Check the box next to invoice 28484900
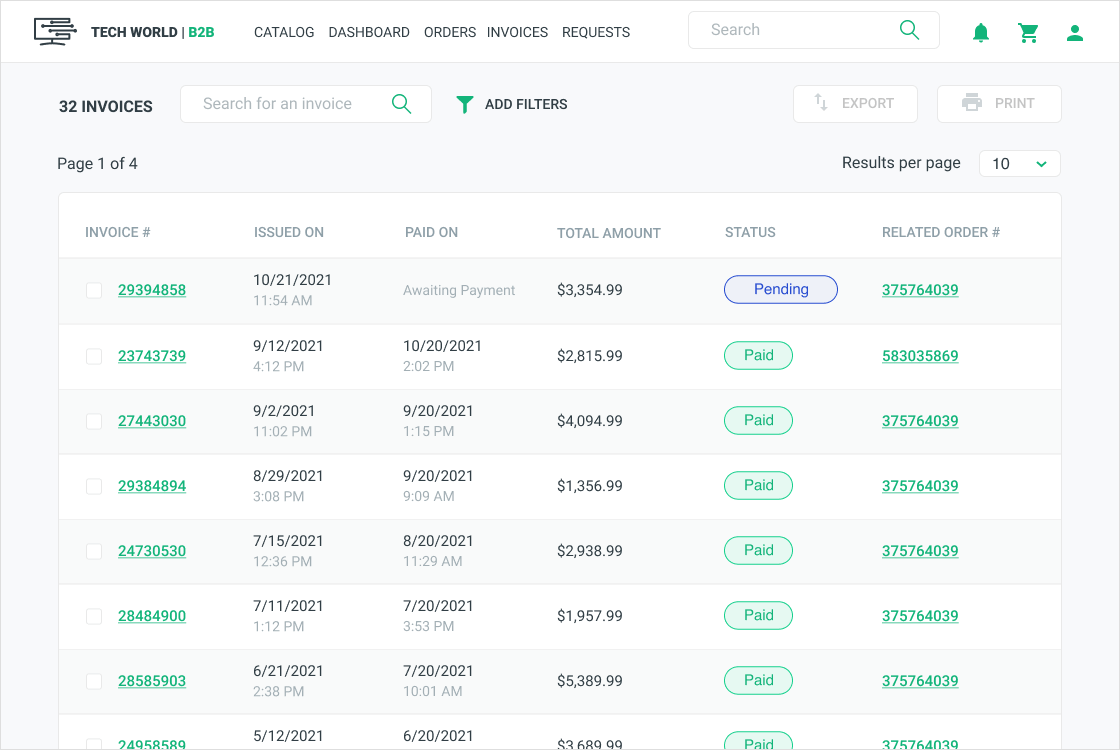 [x=94, y=616]
